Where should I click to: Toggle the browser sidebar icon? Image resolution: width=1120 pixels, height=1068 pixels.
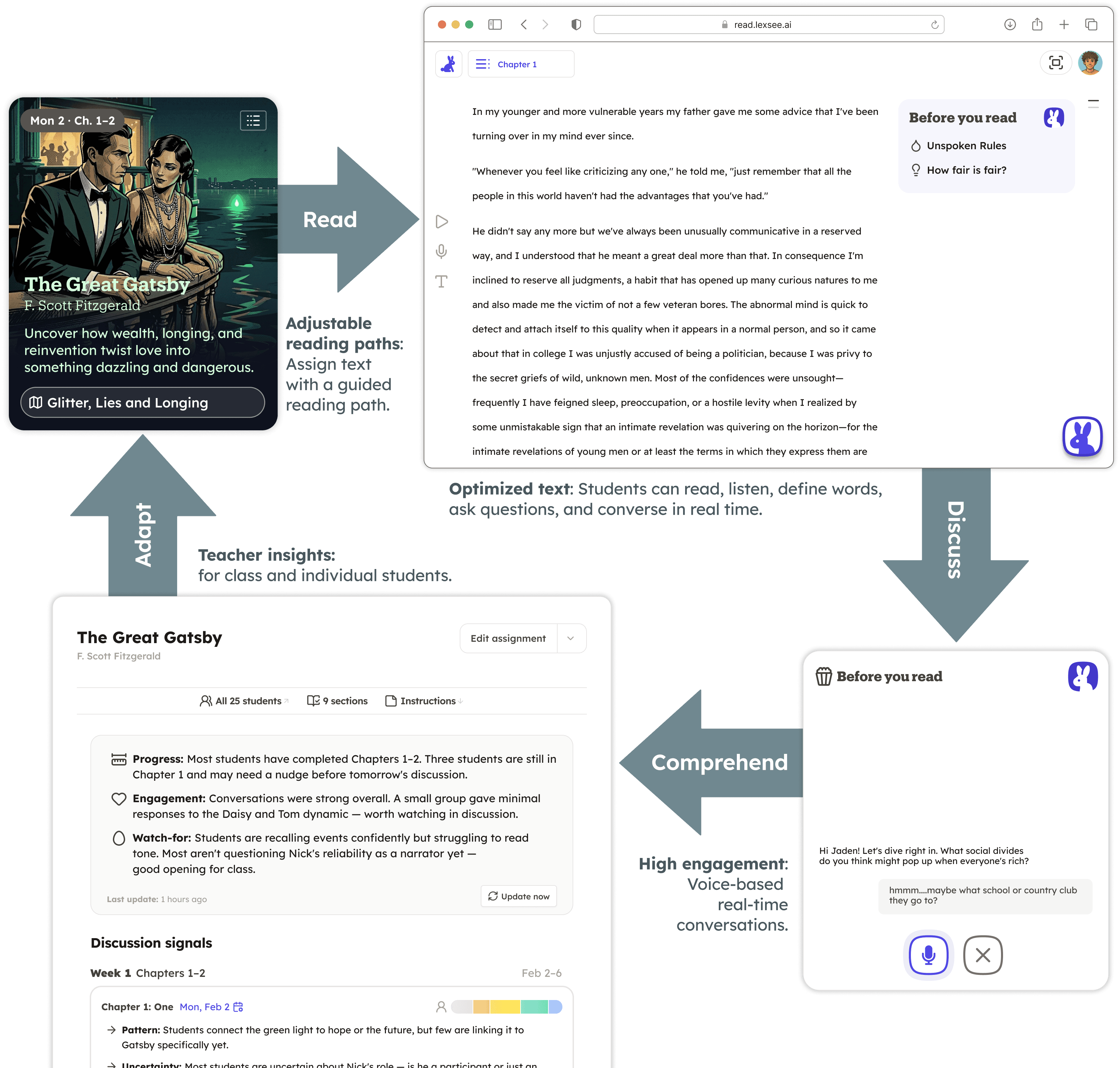(495, 24)
